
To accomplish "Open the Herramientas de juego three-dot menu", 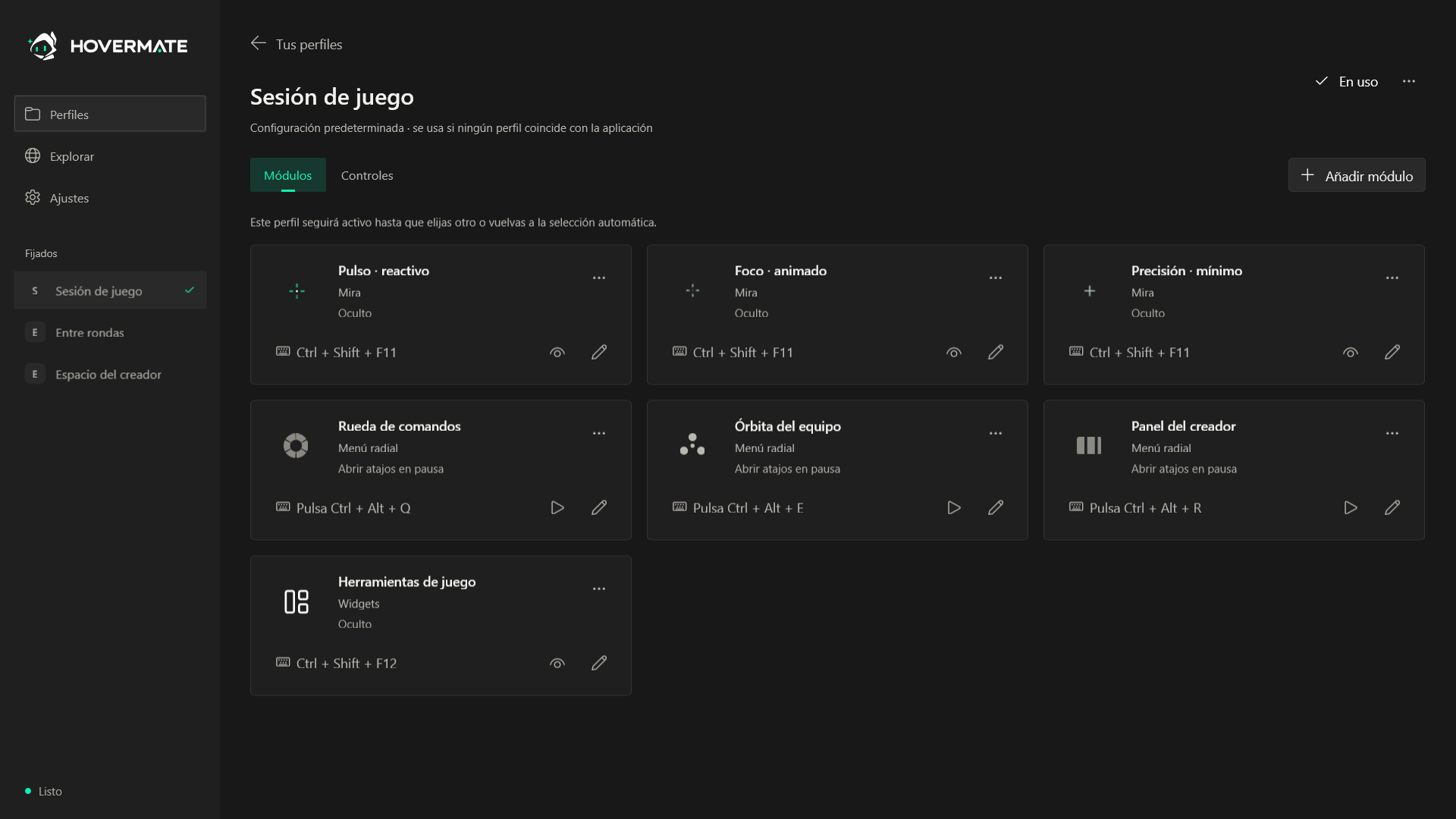I will (599, 589).
